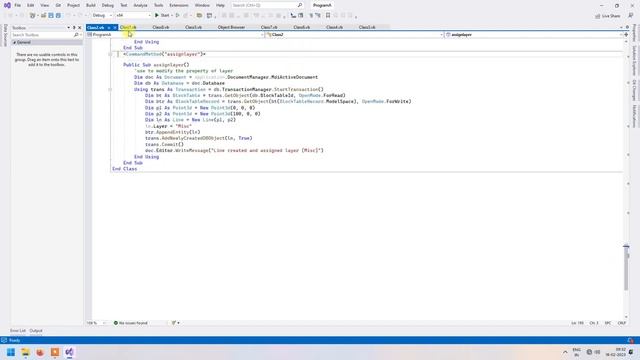Close the Toolbox panel
The width and height of the screenshot is (640, 360).
tap(80, 28)
